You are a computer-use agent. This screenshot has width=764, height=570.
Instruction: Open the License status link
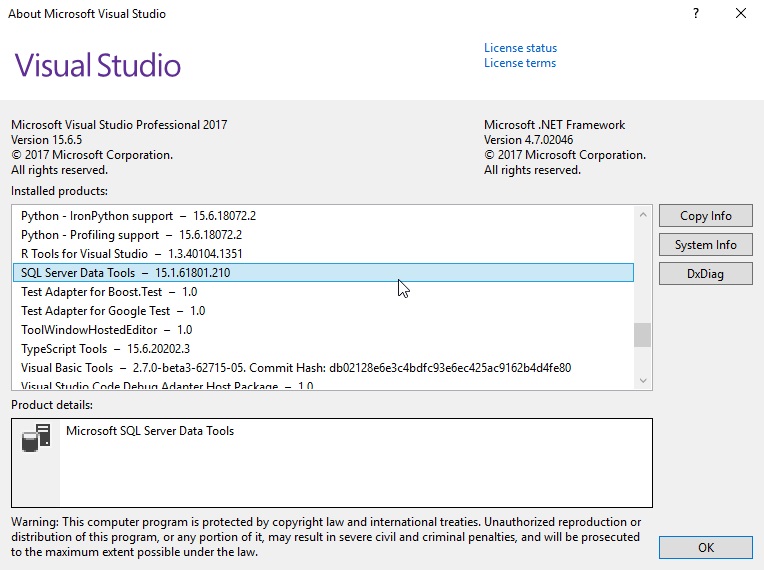520,48
